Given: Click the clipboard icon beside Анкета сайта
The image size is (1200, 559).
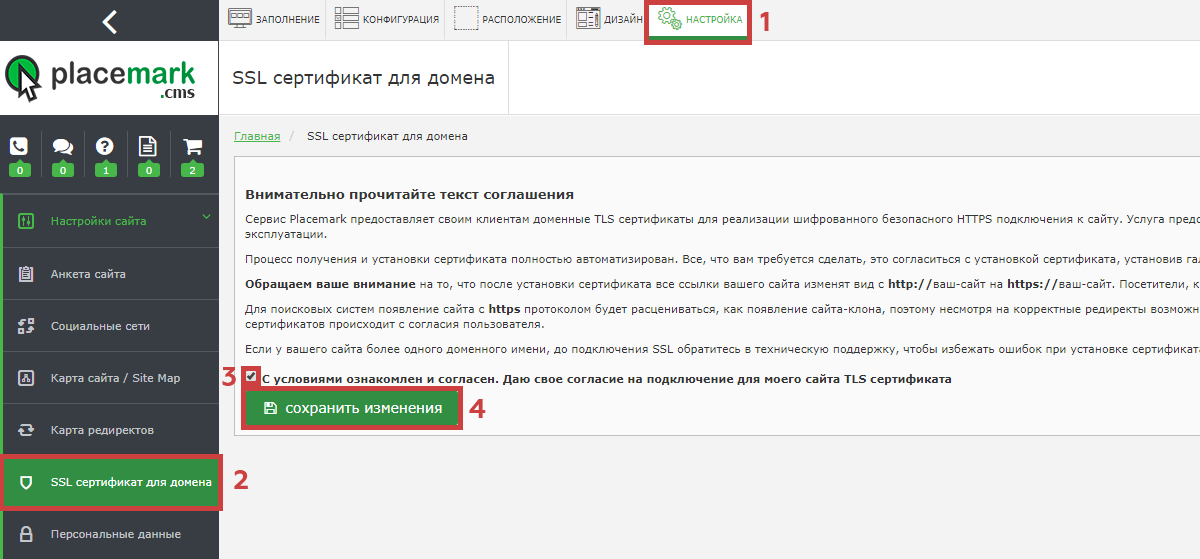Looking at the screenshot, I should tap(27, 274).
